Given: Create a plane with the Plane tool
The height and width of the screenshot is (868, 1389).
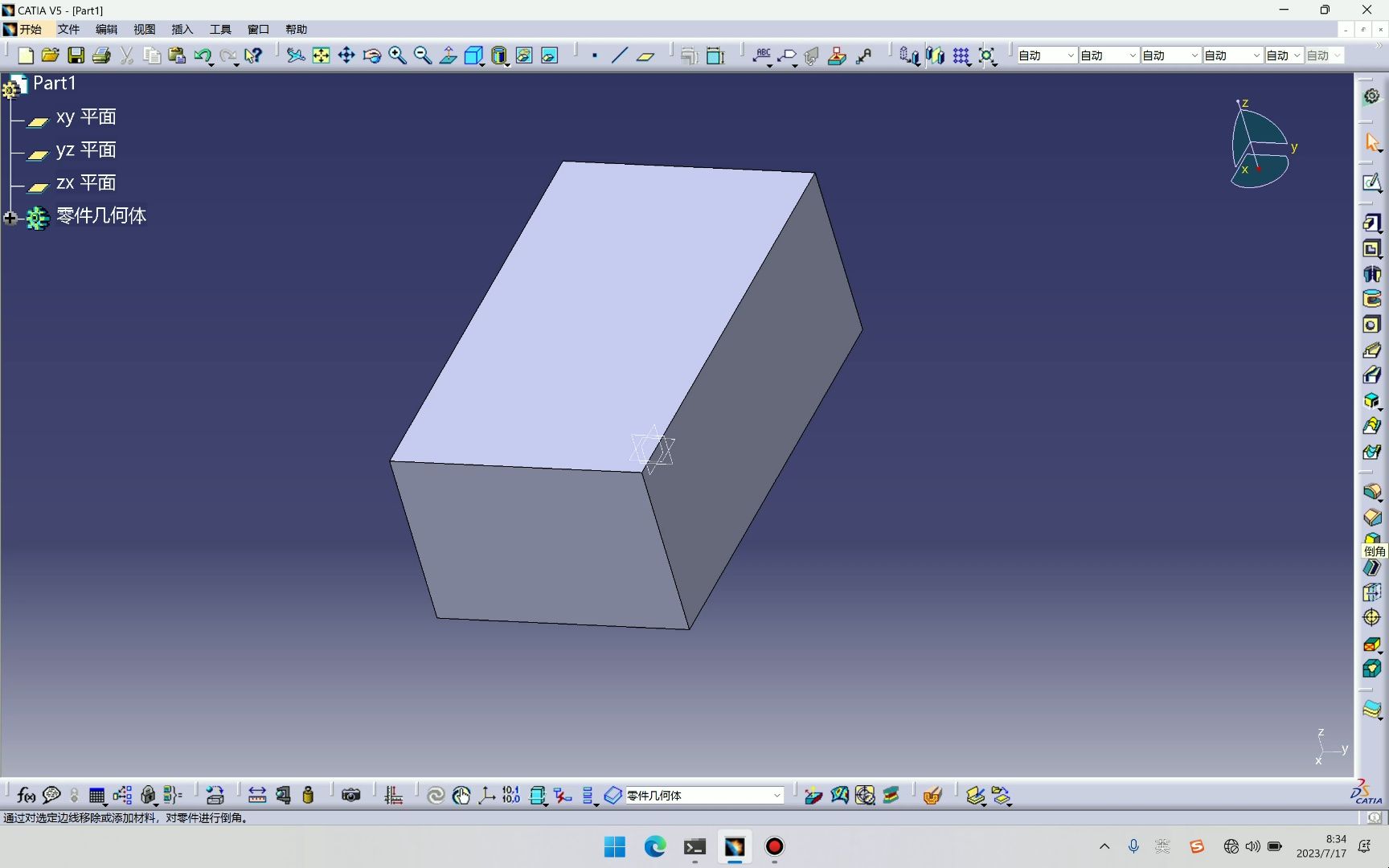Looking at the screenshot, I should (645, 55).
